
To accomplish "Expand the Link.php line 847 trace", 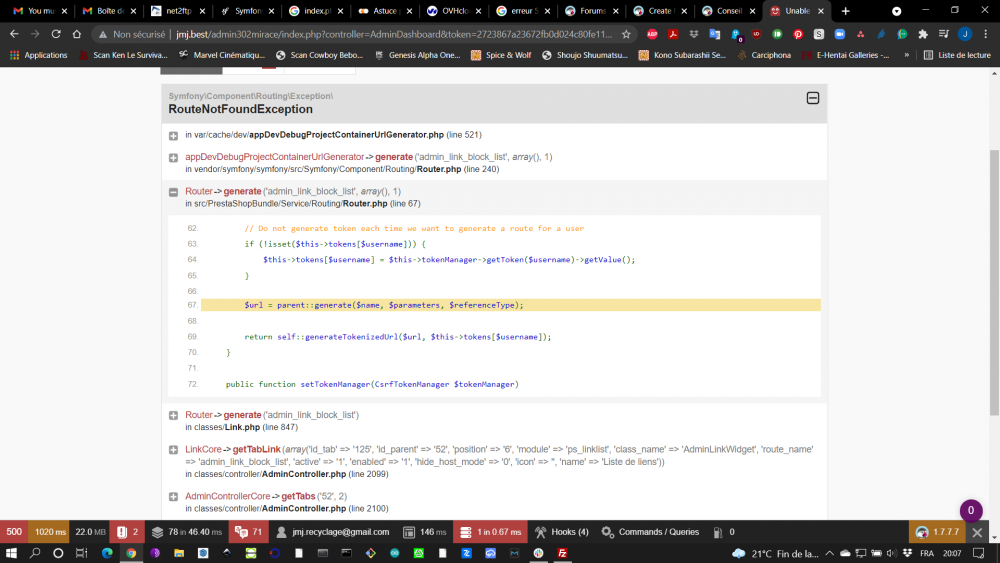I will coord(173,416).
